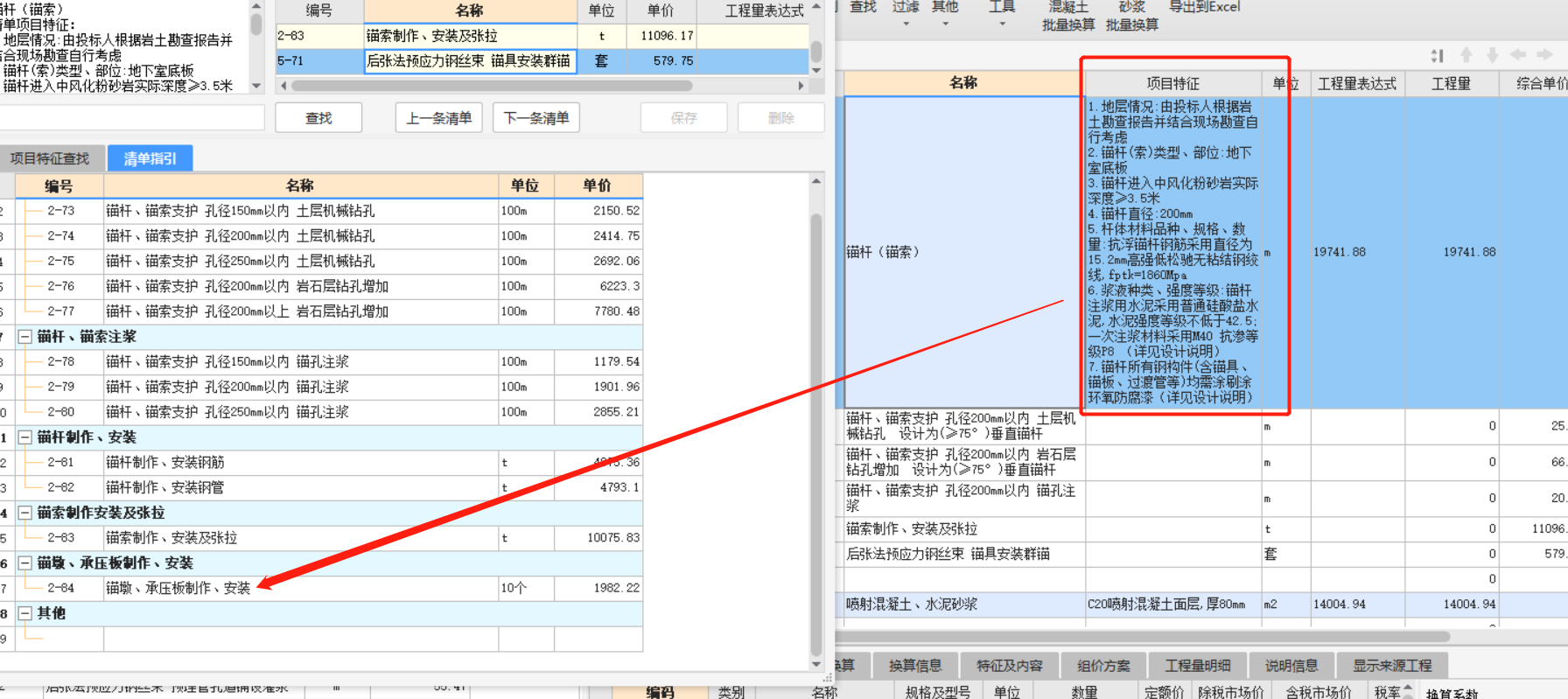1568x699 pixels.
Task: Open the 过滤 dropdown in toolbar
Action: (906, 13)
